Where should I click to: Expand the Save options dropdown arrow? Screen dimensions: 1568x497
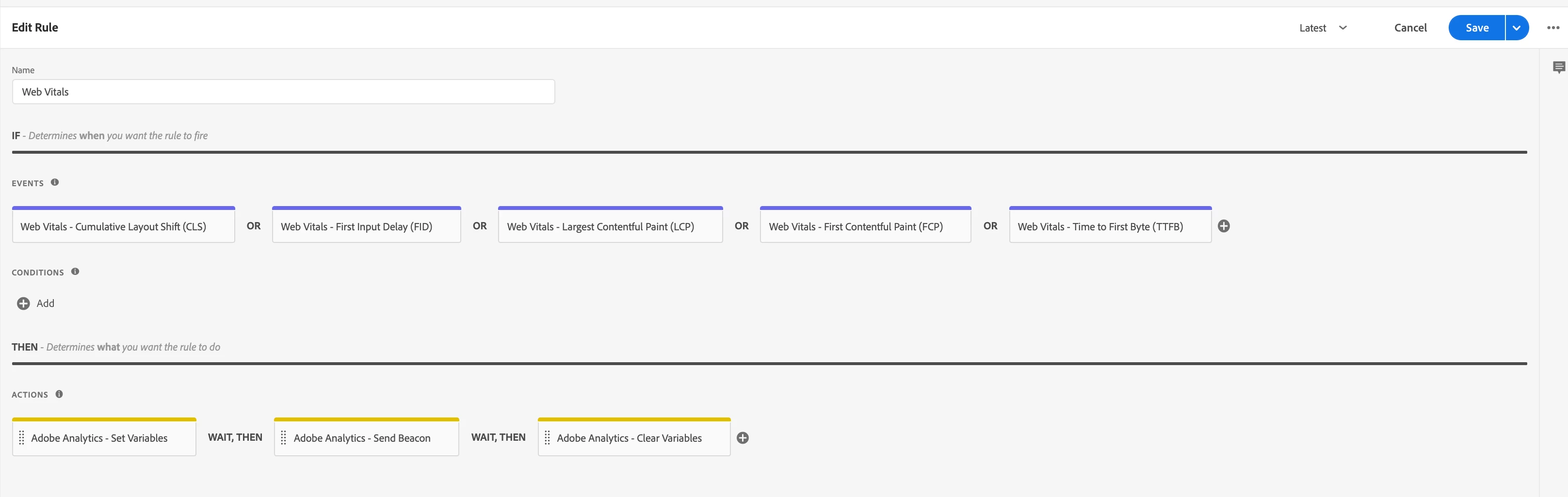pos(1517,28)
